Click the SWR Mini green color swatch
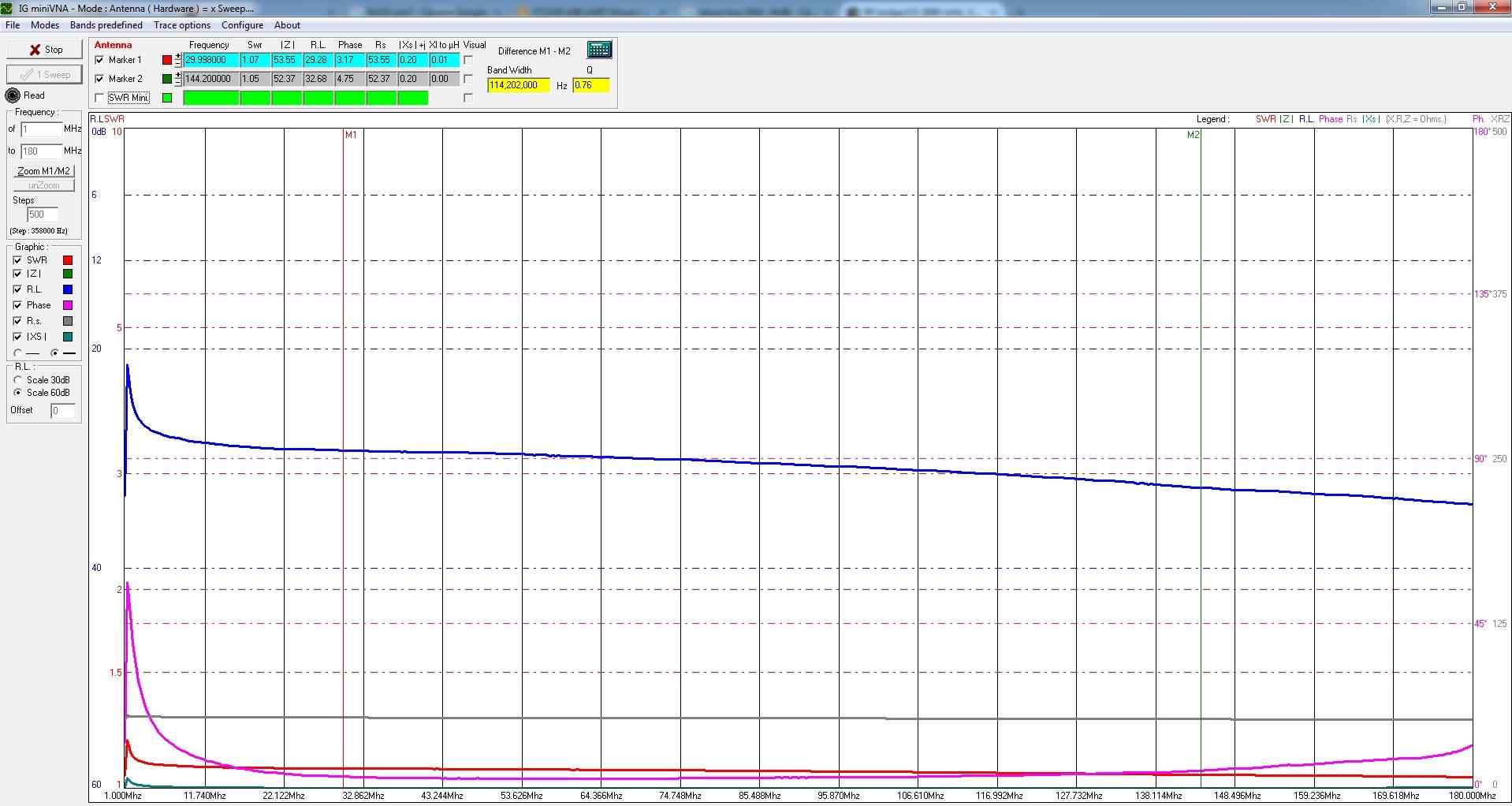1512x806 pixels. 167,98
